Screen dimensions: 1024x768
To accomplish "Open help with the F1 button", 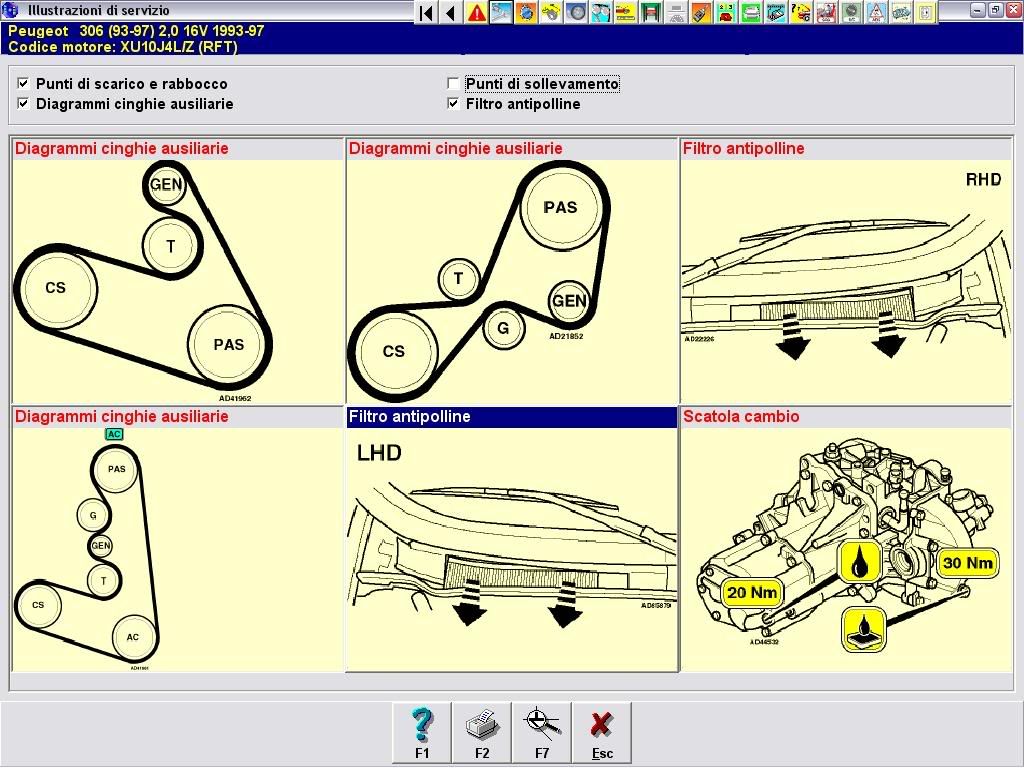I will pyautogui.click(x=422, y=733).
